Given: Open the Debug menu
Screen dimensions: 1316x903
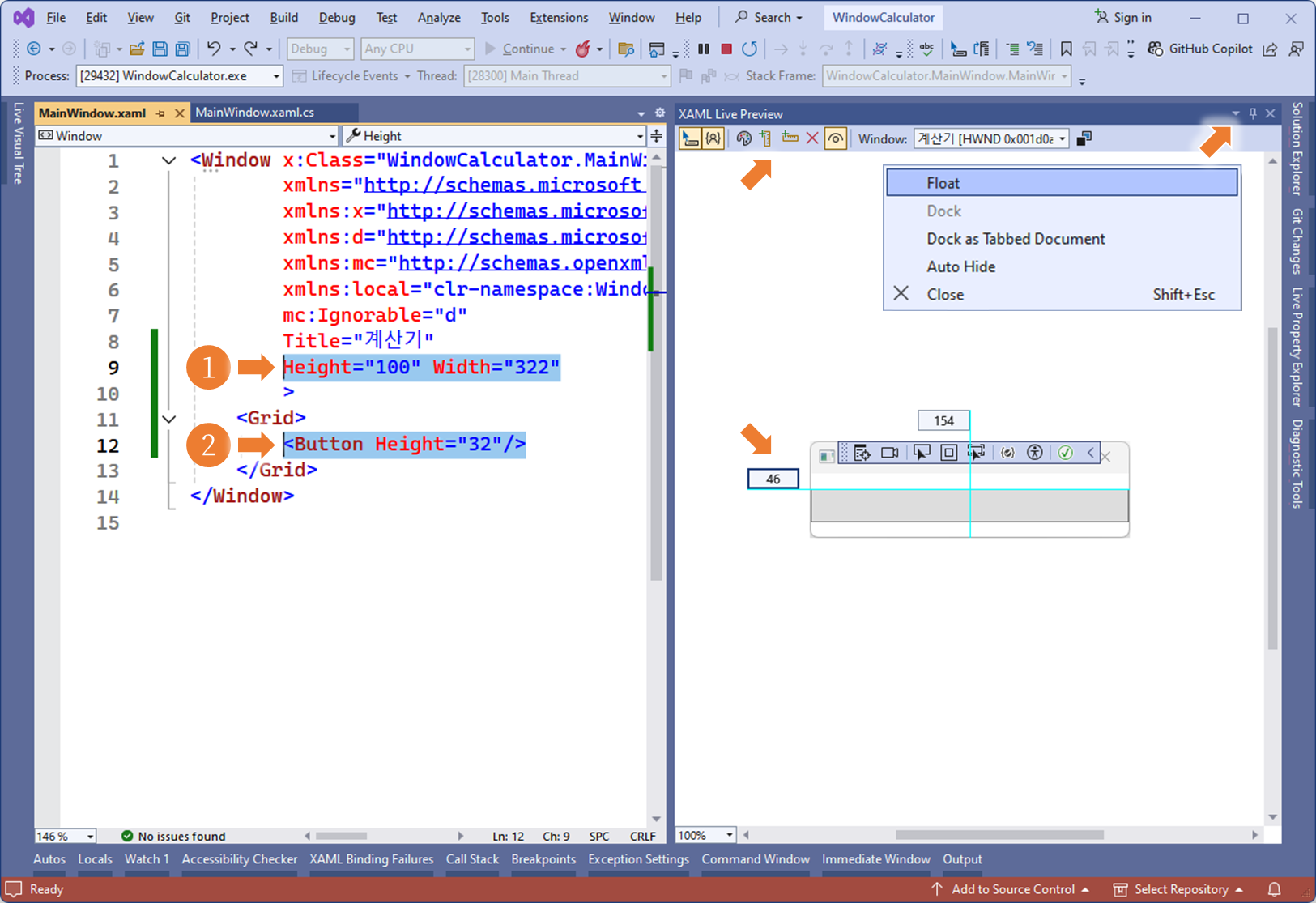Looking at the screenshot, I should click(x=337, y=17).
